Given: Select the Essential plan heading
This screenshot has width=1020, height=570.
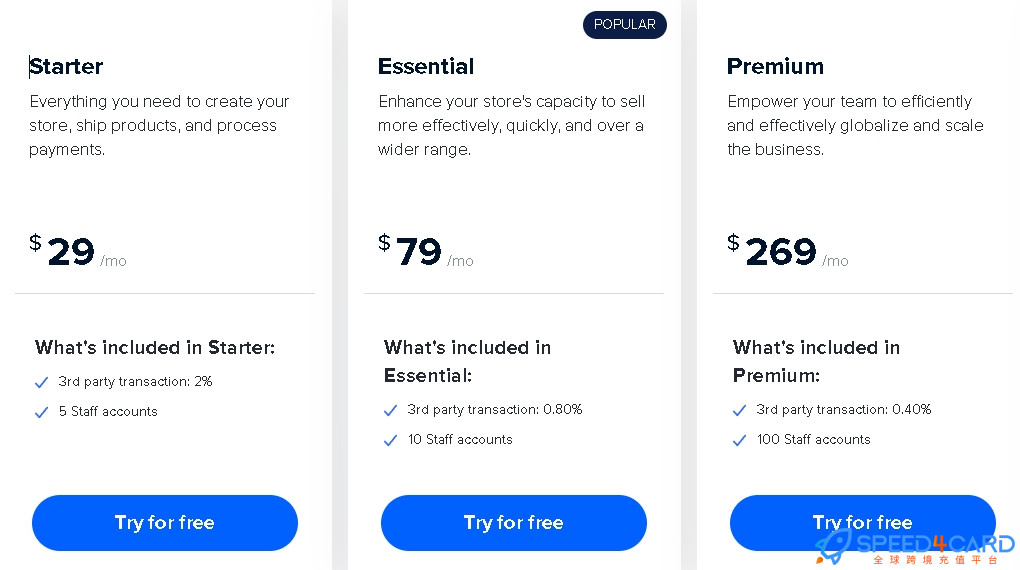Looking at the screenshot, I should (426, 66).
